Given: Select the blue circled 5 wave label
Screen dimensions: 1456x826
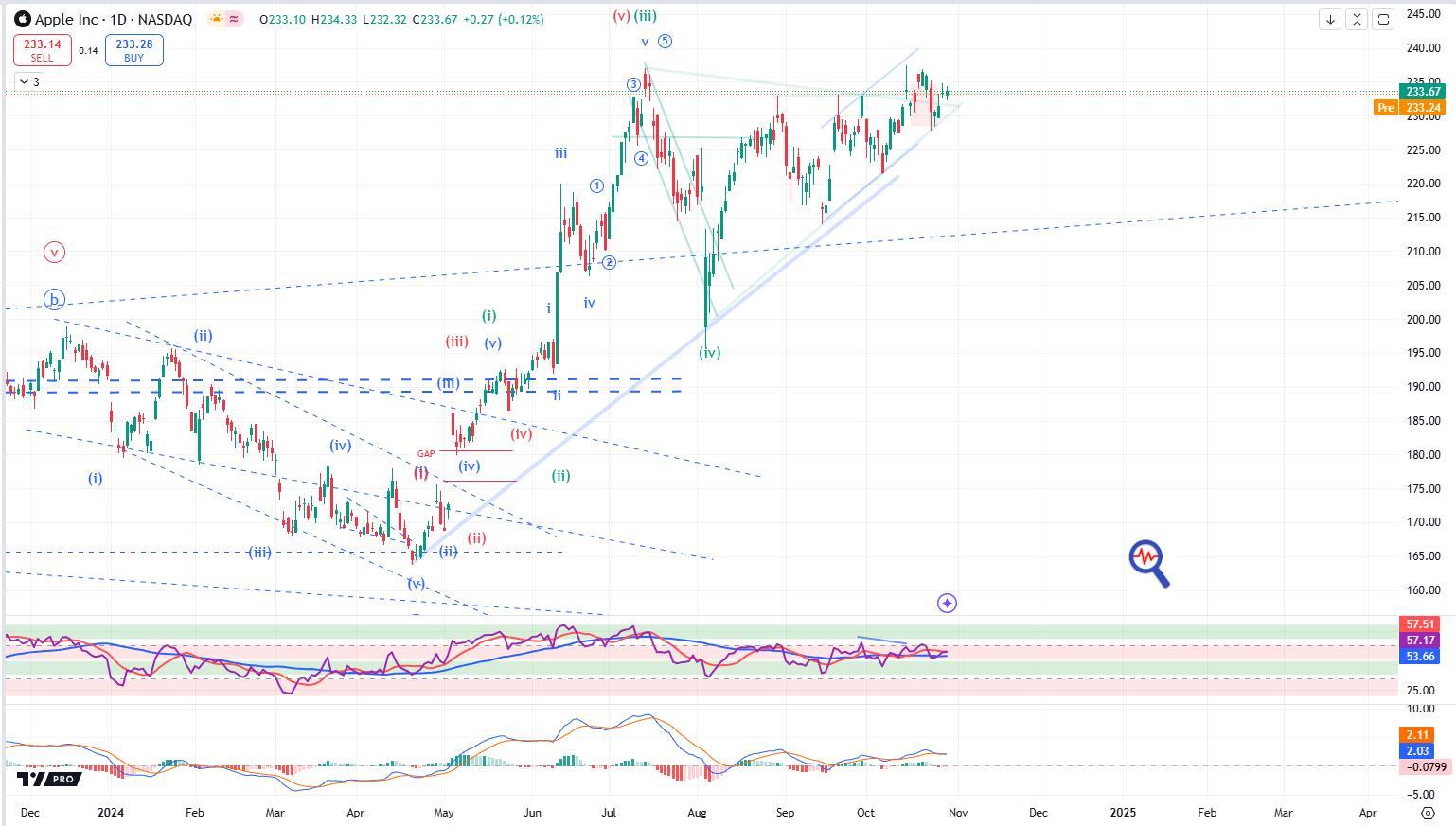Looking at the screenshot, I should coord(666,41).
